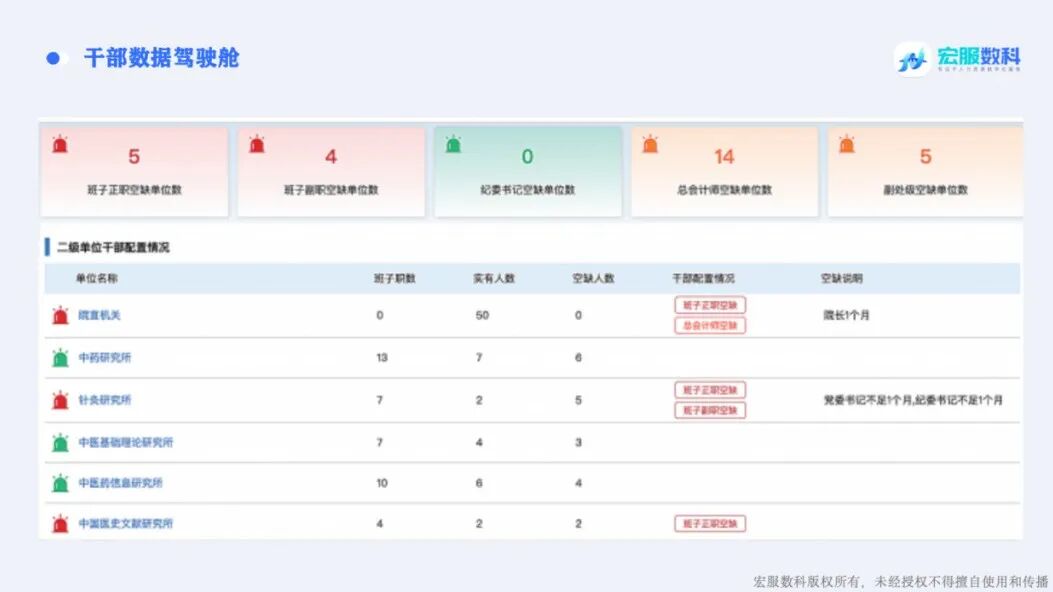The image size is (1053, 592).
Task: Click the red alarm icon beside 院直机关
Action: click(x=61, y=315)
